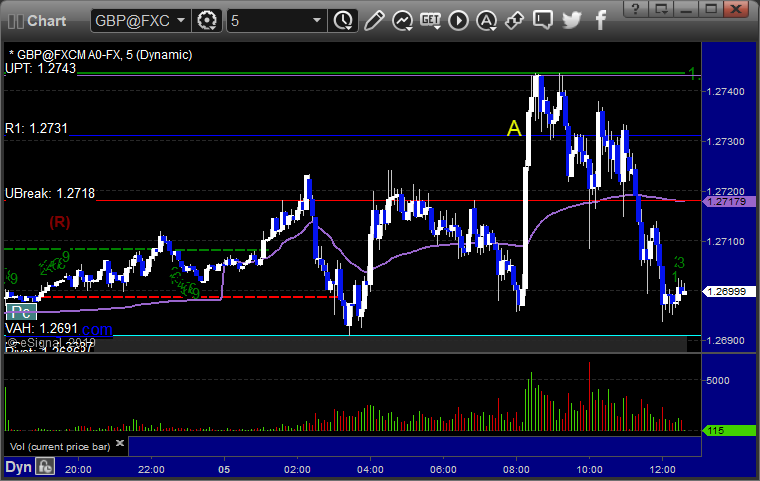Click the 22:00 time axis label

151,469
